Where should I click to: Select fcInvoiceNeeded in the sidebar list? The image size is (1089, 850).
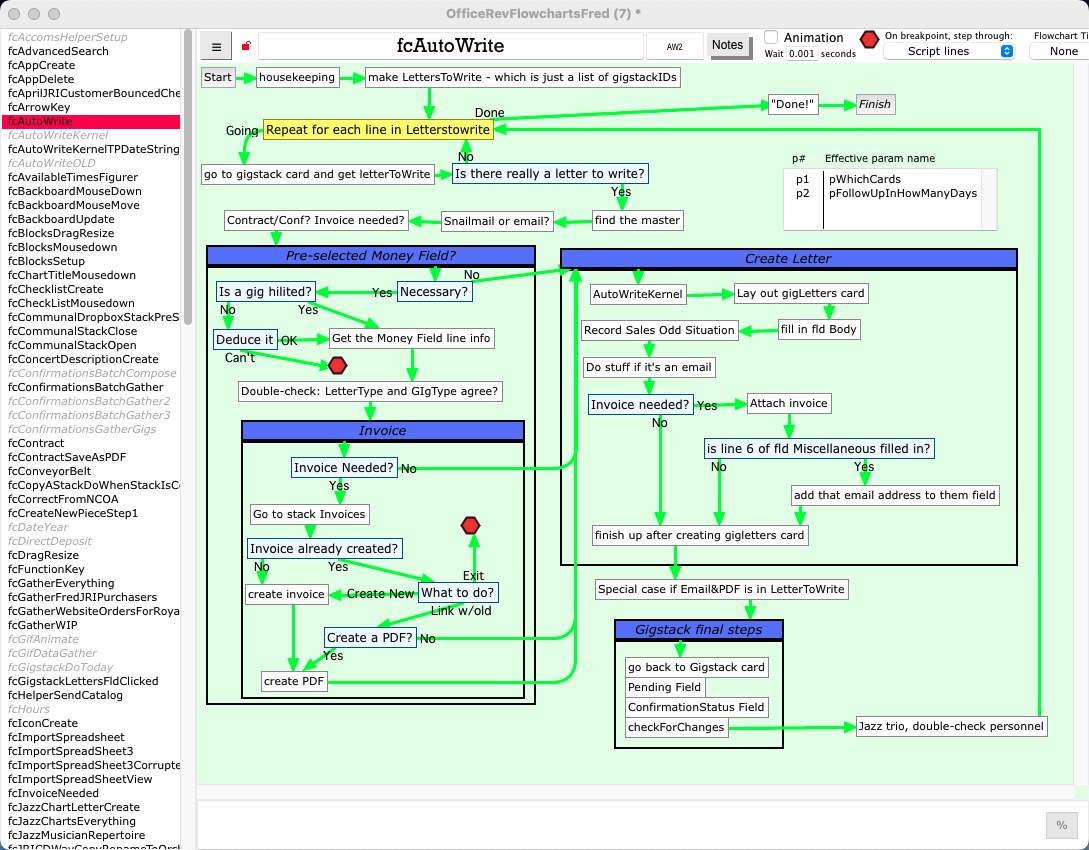coord(53,793)
